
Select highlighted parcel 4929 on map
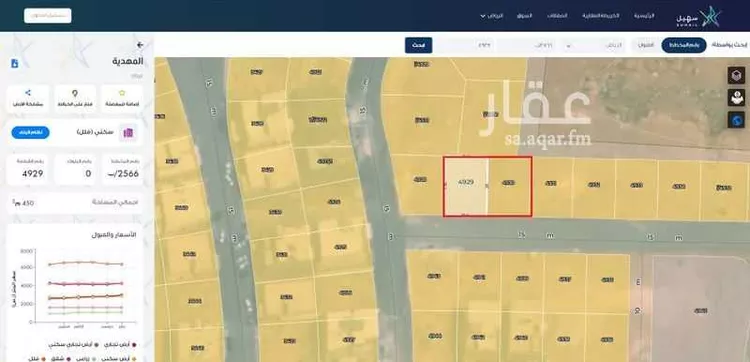pyautogui.click(x=465, y=185)
